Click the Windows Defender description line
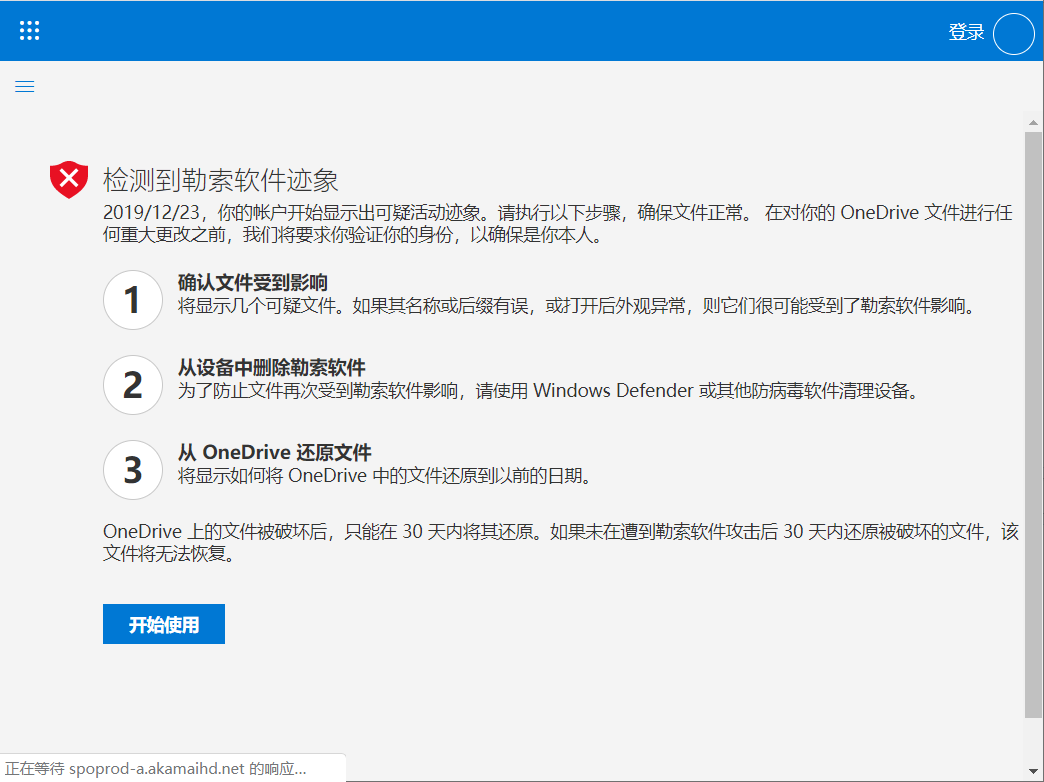This screenshot has height=782, width=1044. coord(549,390)
